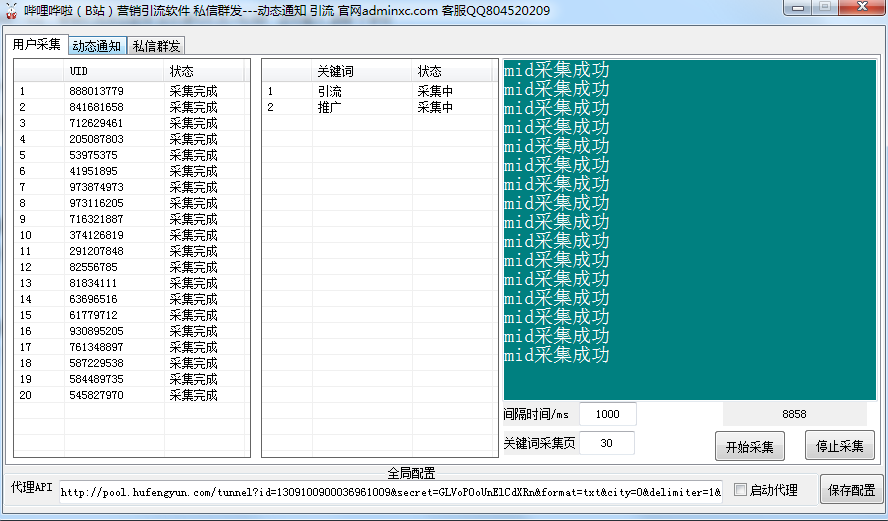Viewport: 888px width, 521px height.
Task: Click the 代理API URL input field
Action: tap(391, 492)
